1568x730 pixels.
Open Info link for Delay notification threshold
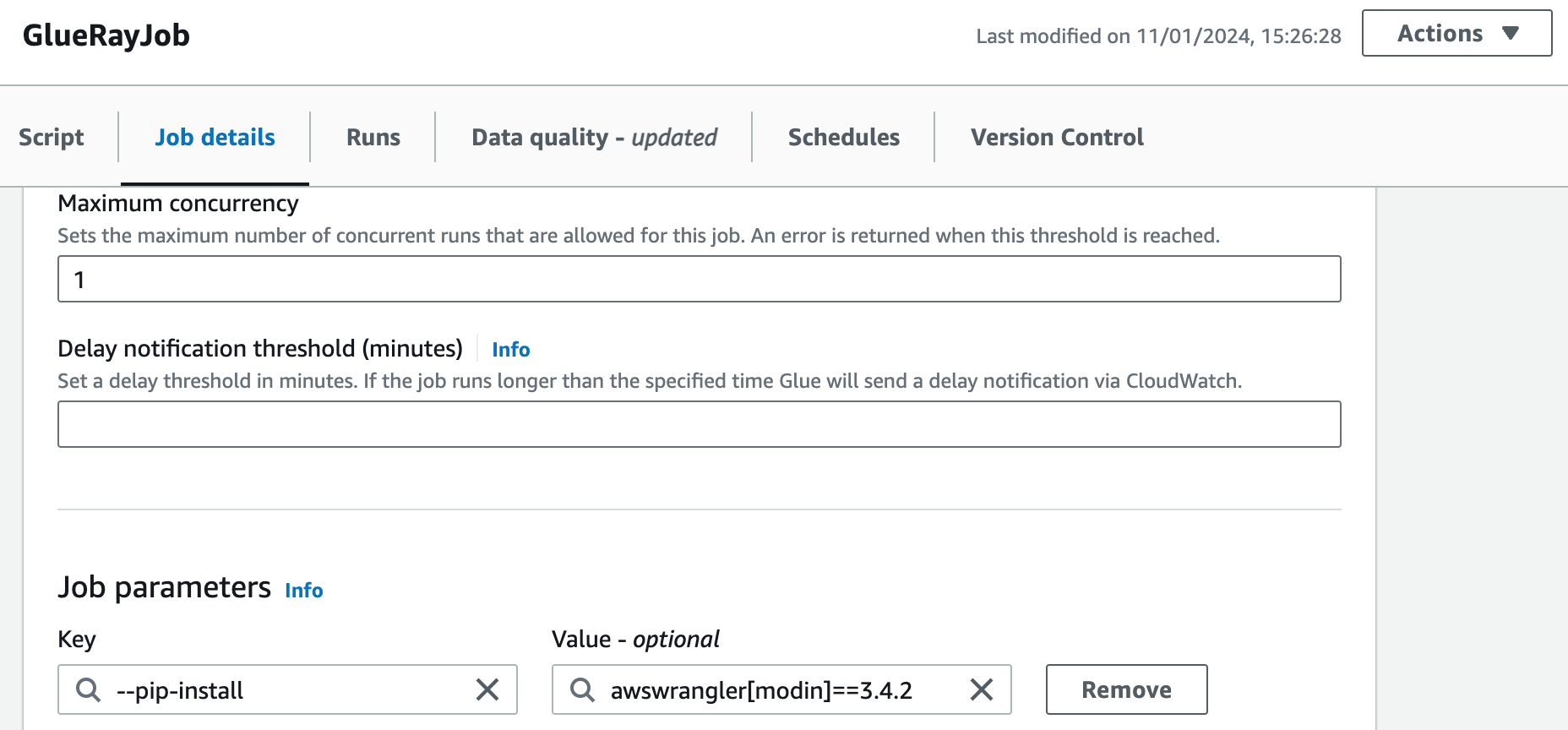click(510, 350)
